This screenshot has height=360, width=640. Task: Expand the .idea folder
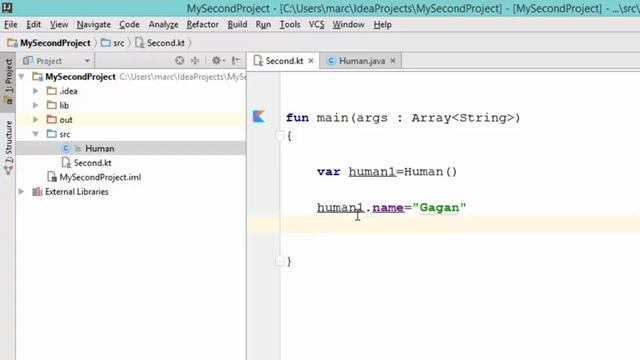point(36,91)
